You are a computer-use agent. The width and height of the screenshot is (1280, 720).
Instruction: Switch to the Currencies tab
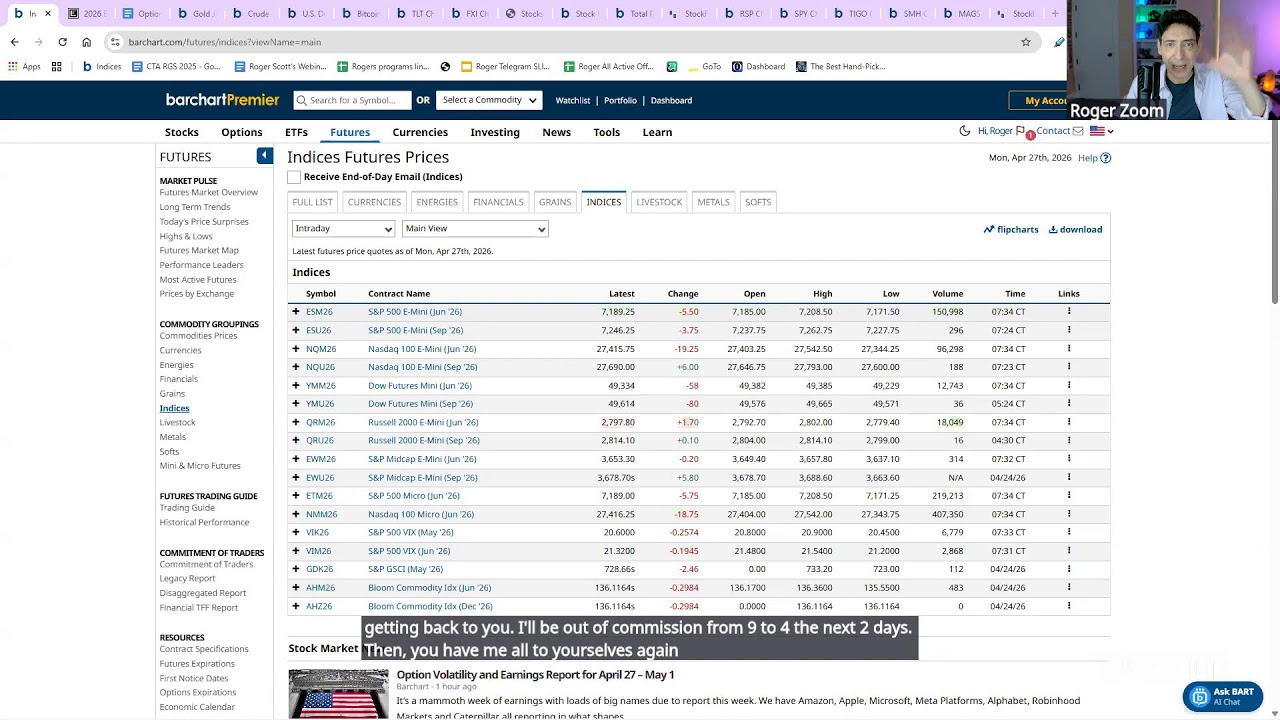pyautogui.click(x=374, y=202)
